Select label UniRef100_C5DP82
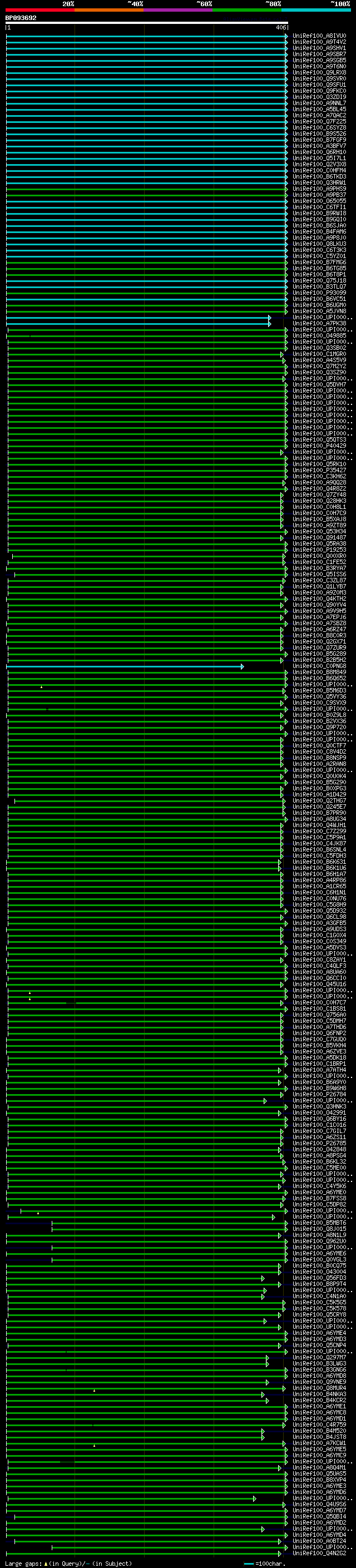Image resolution: width=356 pixels, height=1568 pixels. click(x=319, y=1205)
